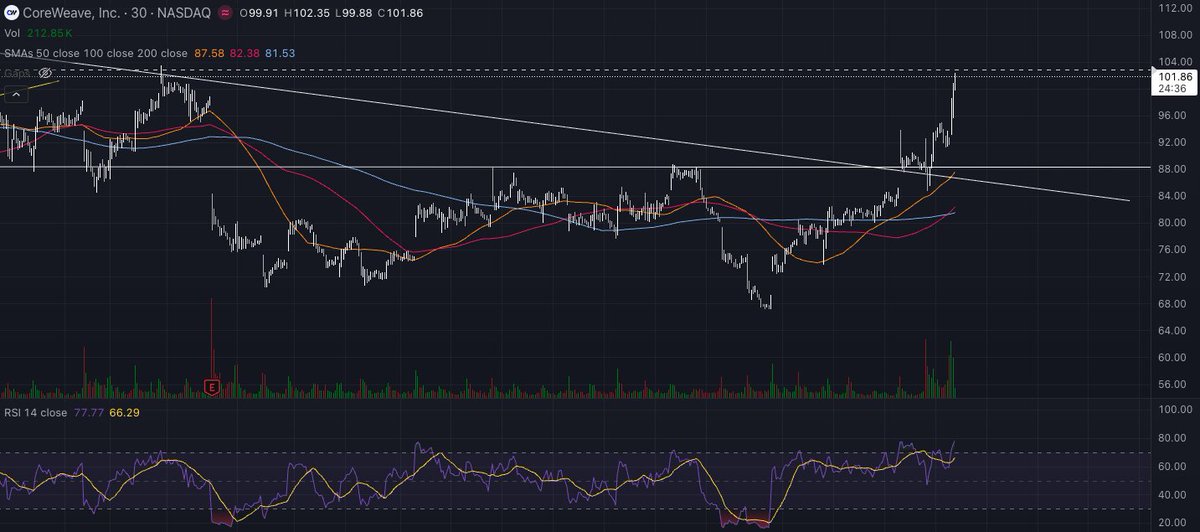Collapse the indicator legend with the chevron
1200x532 pixels.
(15, 95)
